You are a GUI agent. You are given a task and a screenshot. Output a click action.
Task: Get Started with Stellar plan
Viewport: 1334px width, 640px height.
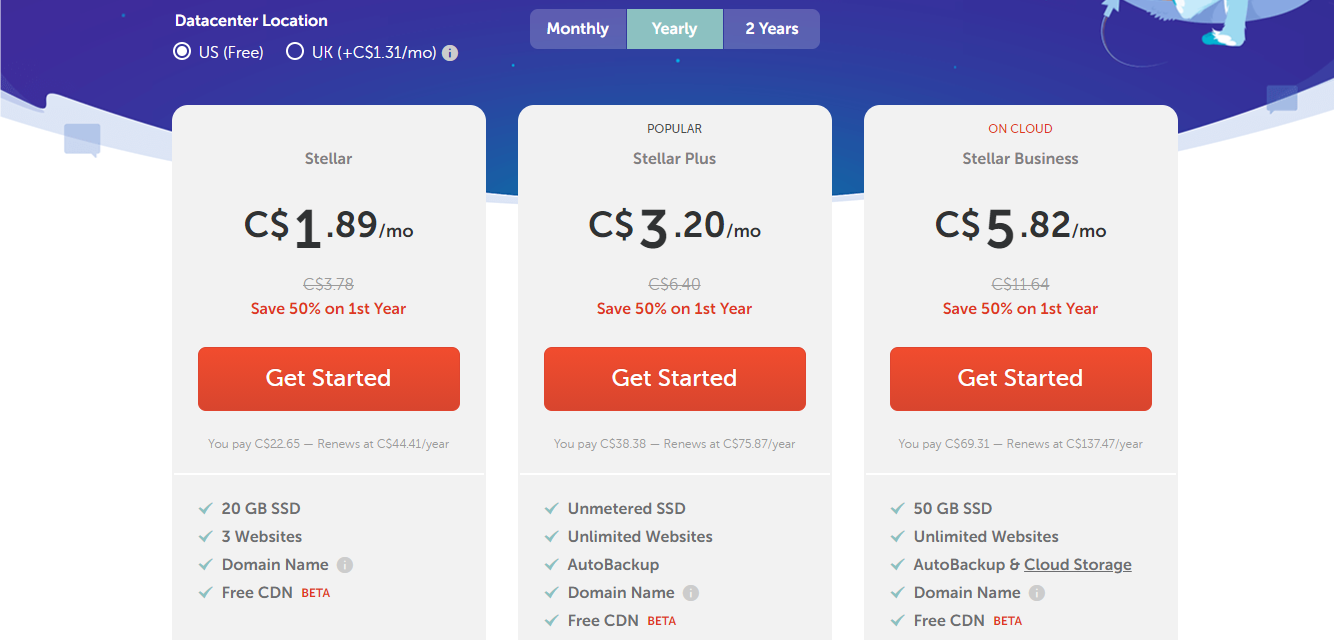coord(329,379)
